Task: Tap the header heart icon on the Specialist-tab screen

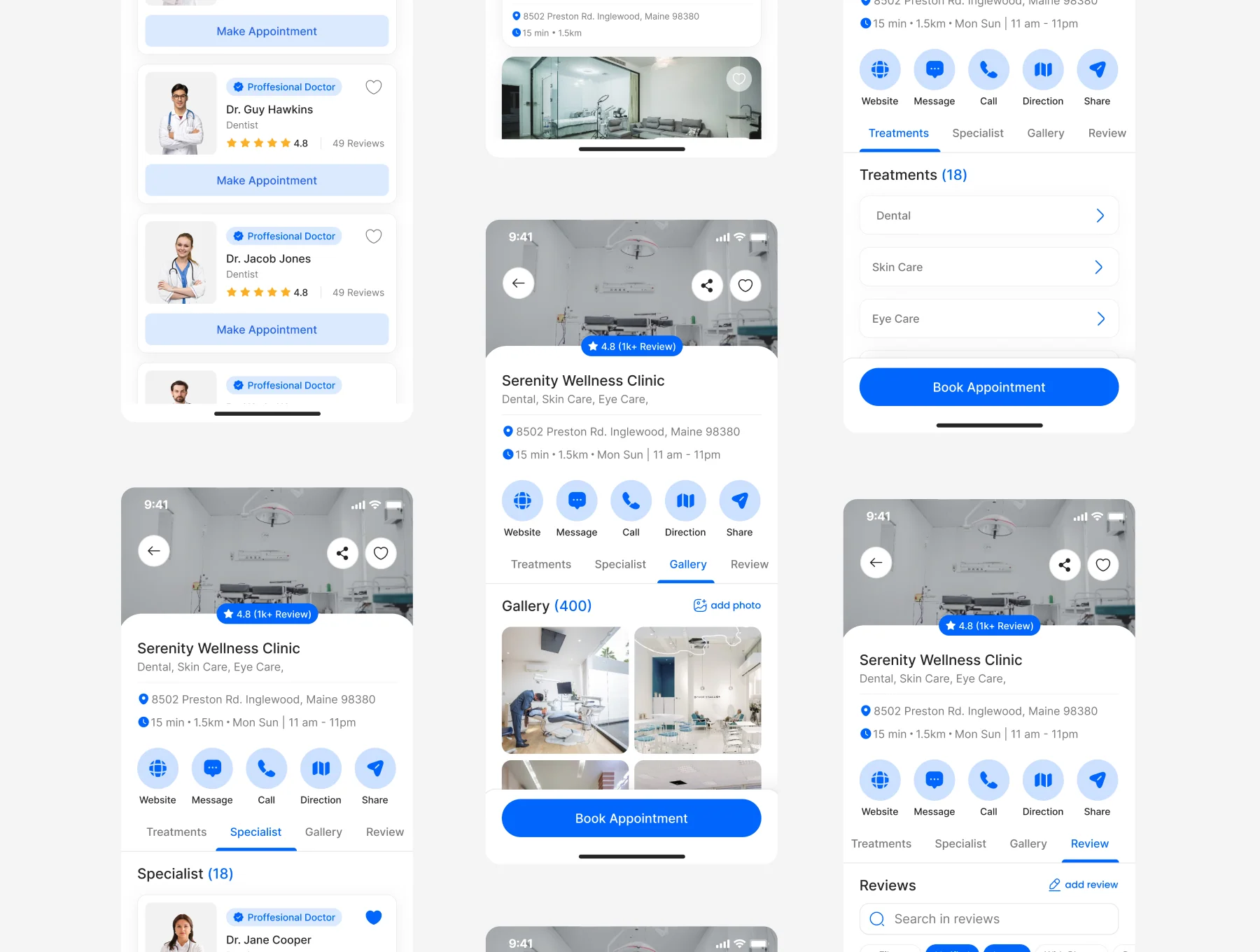Action: pos(381,553)
